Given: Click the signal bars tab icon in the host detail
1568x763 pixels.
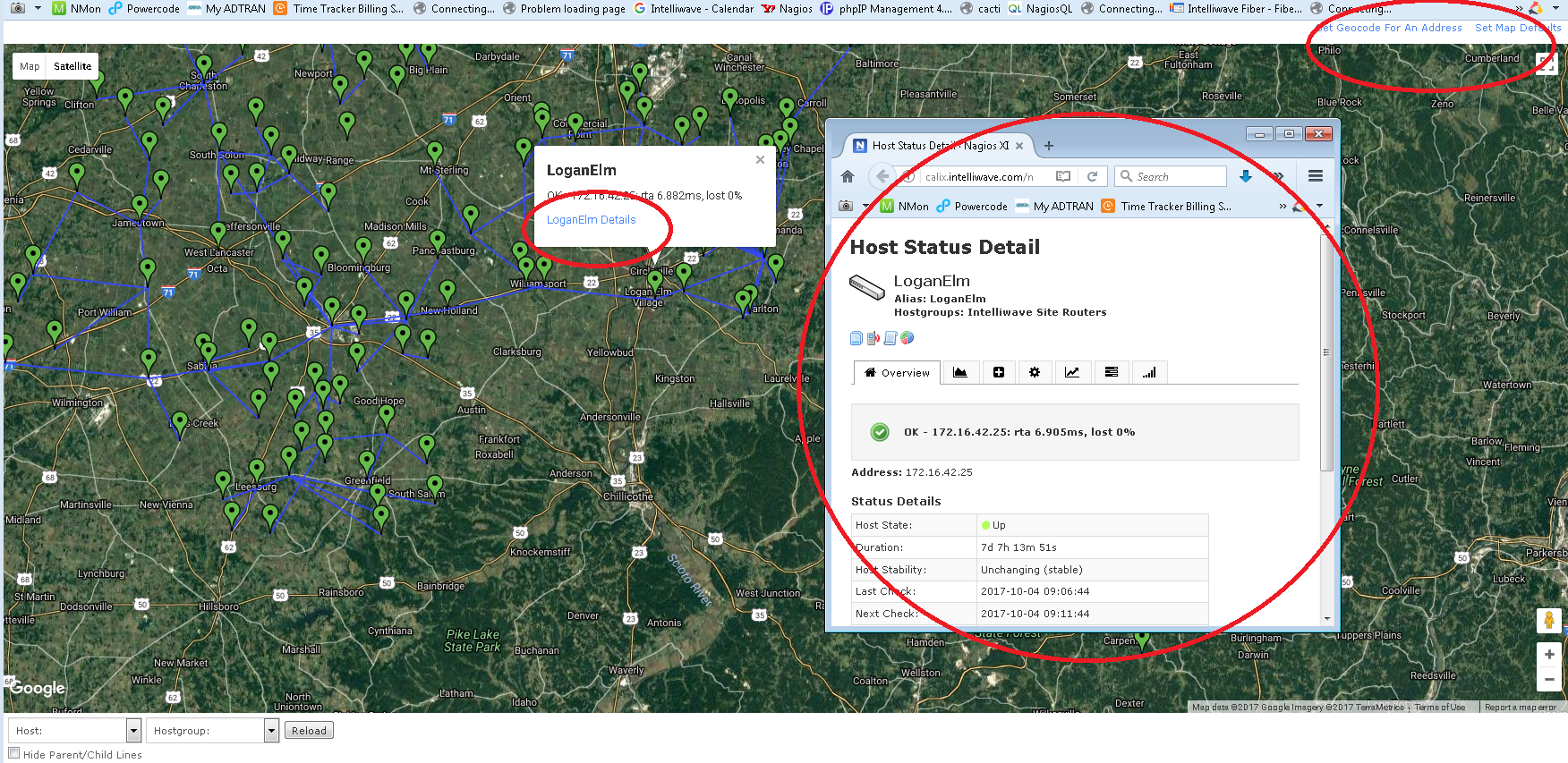Looking at the screenshot, I should pyautogui.click(x=1149, y=372).
